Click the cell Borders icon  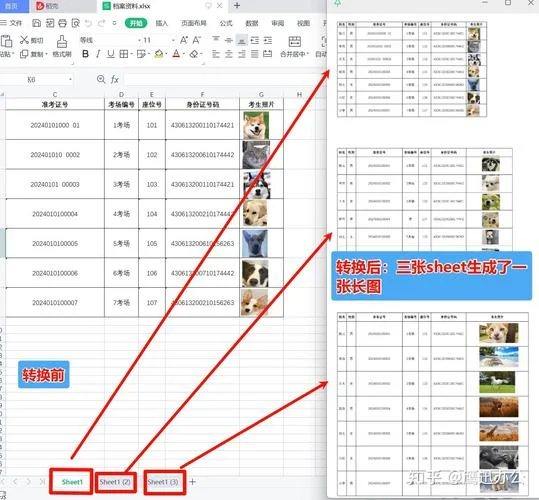tap(123, 54)
